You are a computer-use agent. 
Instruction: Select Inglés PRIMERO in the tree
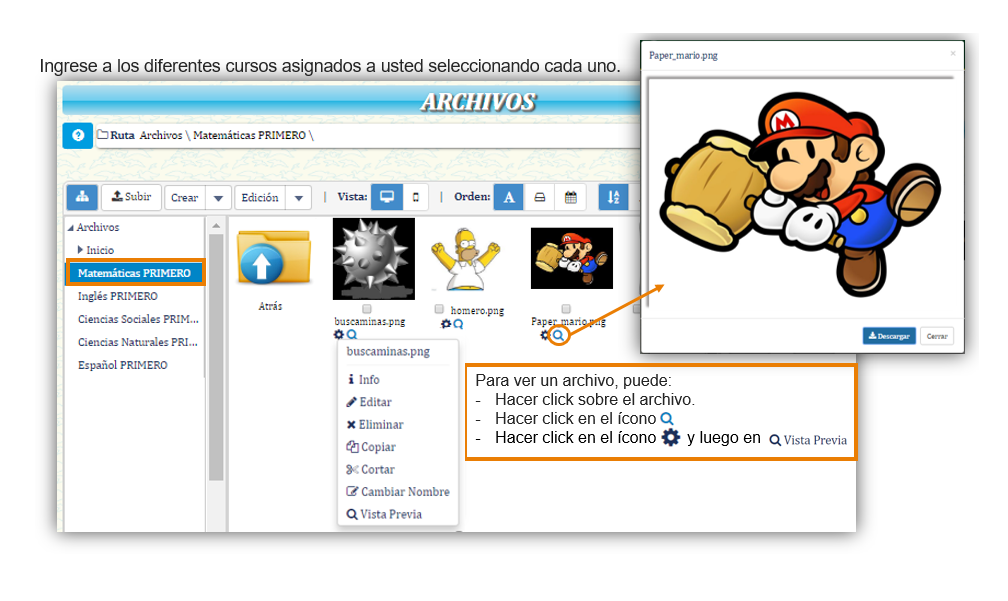tap(118, 296)
